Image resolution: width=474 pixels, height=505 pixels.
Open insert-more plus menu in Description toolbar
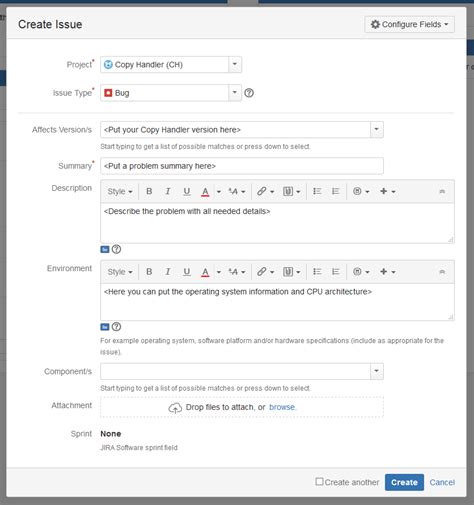tap(387, 191)
